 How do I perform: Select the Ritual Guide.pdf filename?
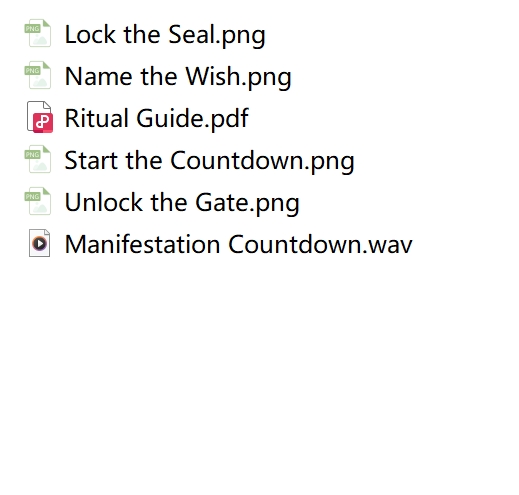pyautogui.click(x=157, y=118)
